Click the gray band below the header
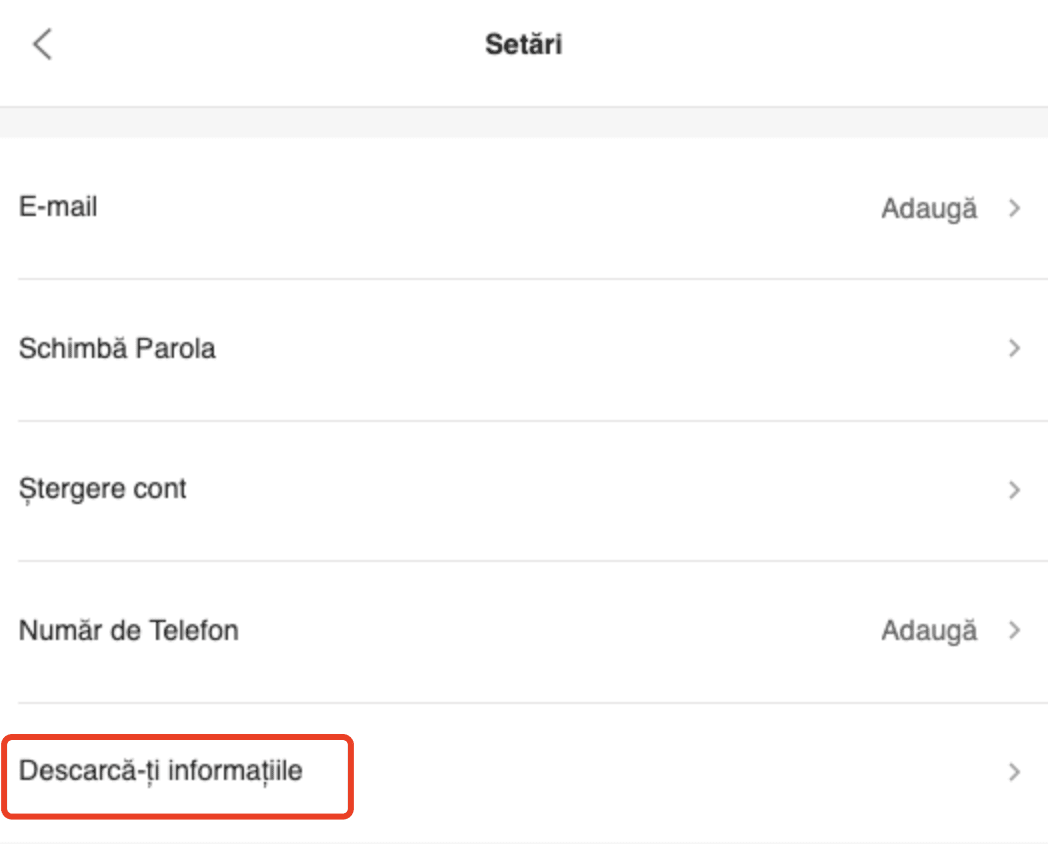 click(x=524, y=122)
